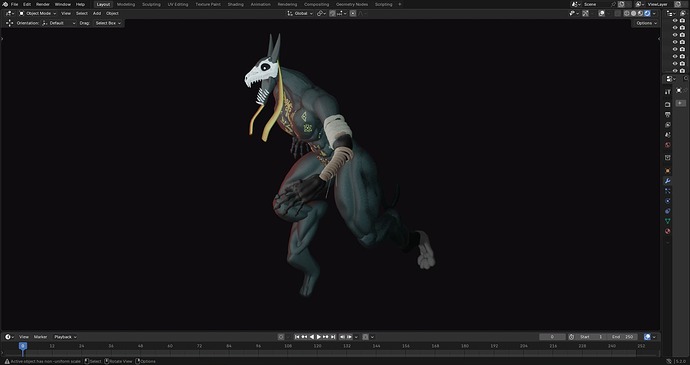690x365 pixels.
Task: Click the pin scene icon
Action: tap(613, 4)
